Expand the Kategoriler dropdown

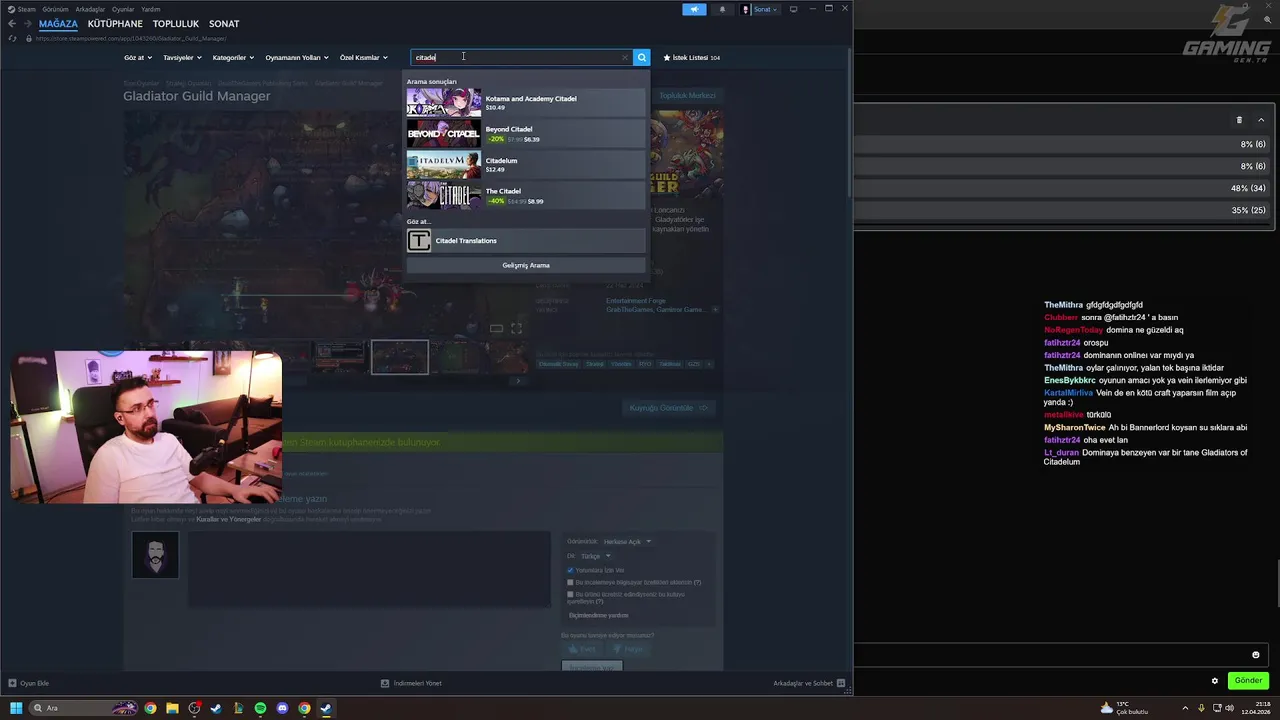tap(233, 57)
